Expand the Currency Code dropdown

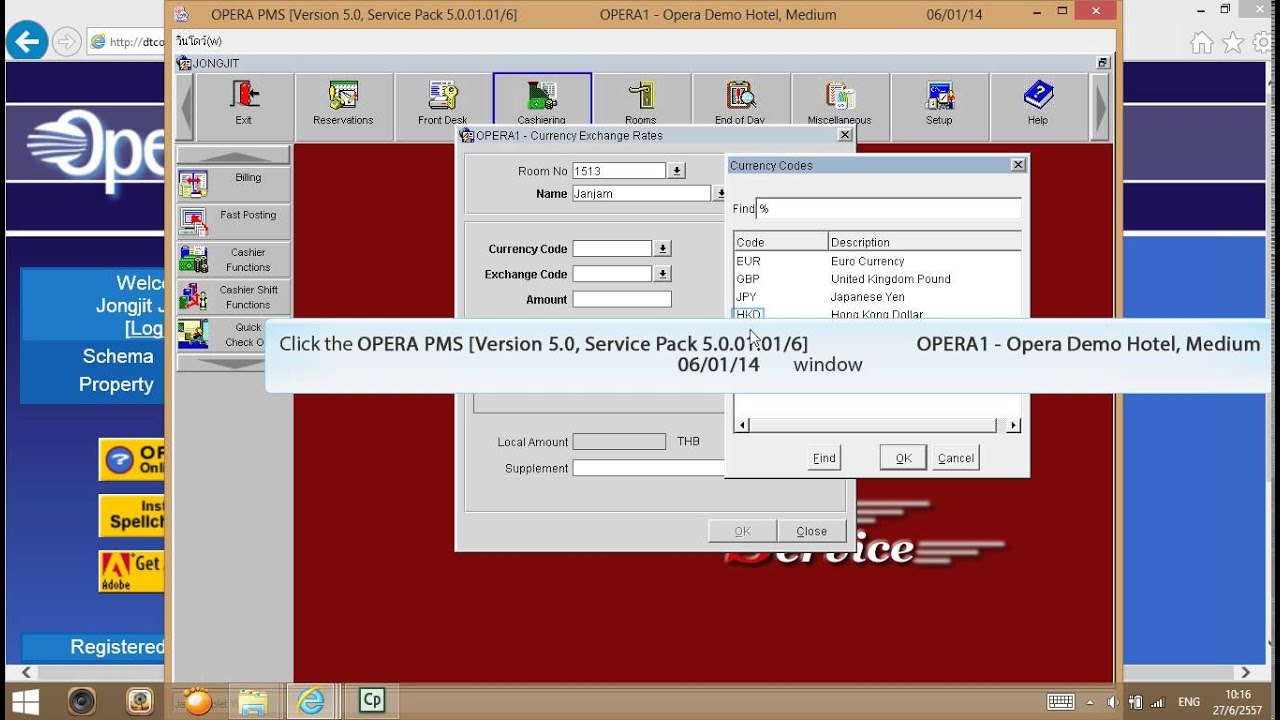[662, 248]
